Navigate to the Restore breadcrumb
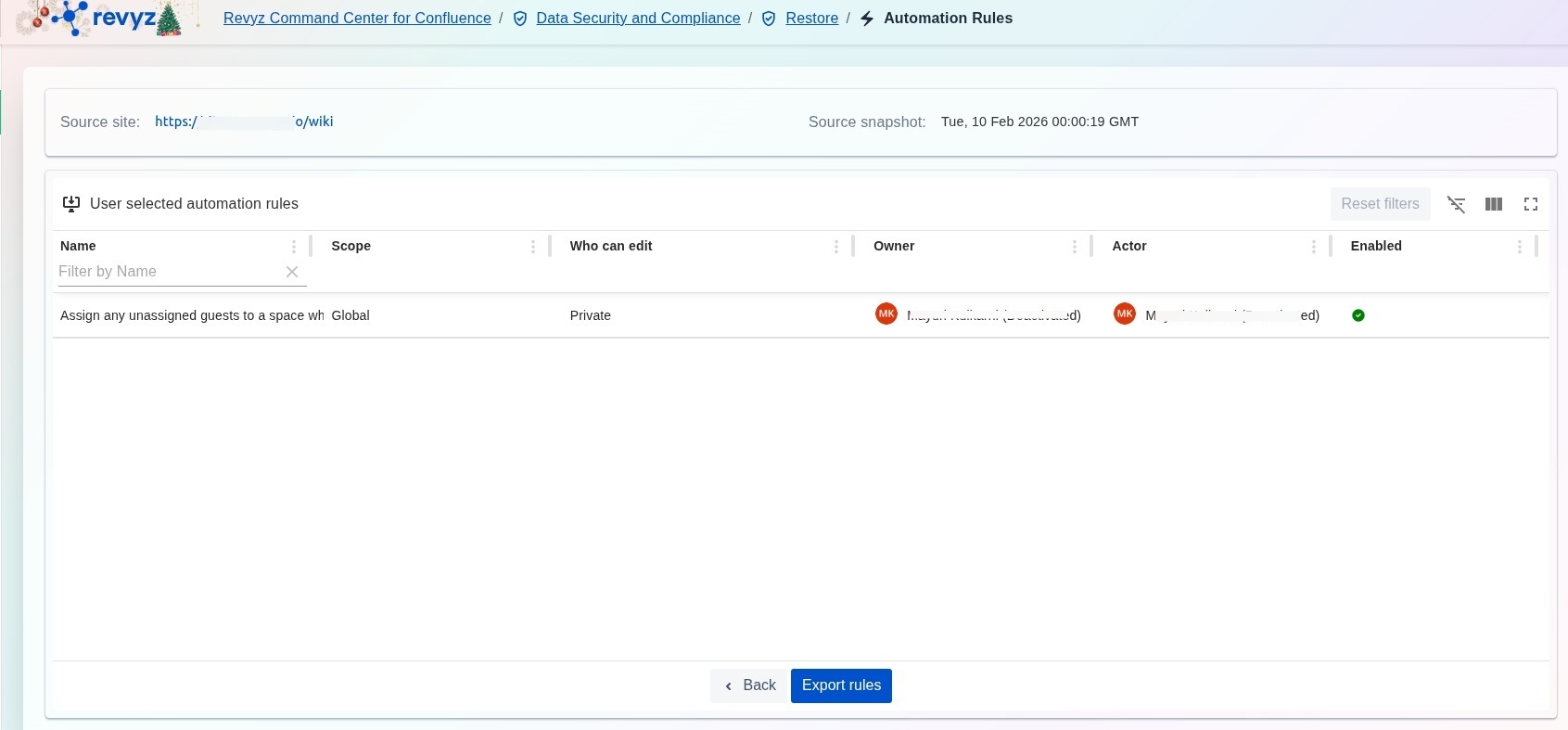 pos(811,19)
